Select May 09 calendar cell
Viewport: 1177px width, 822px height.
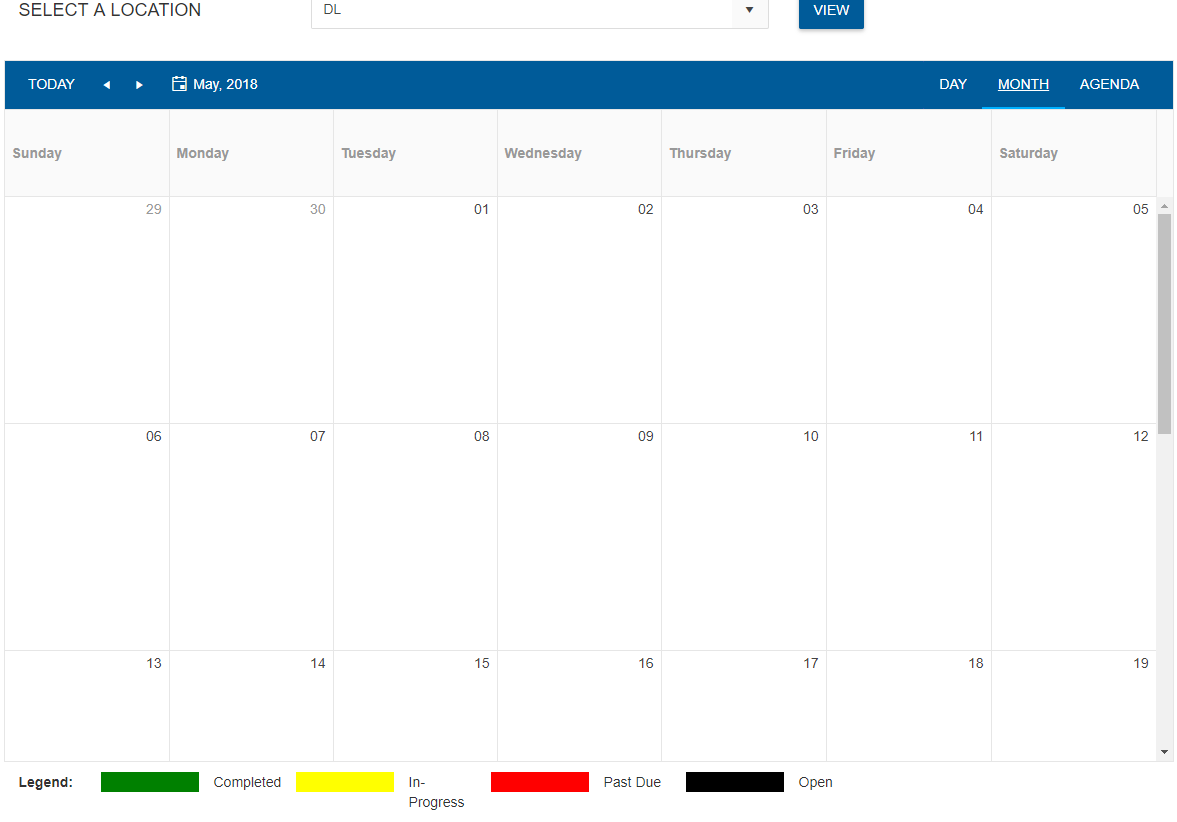click(x=579, y=537)
